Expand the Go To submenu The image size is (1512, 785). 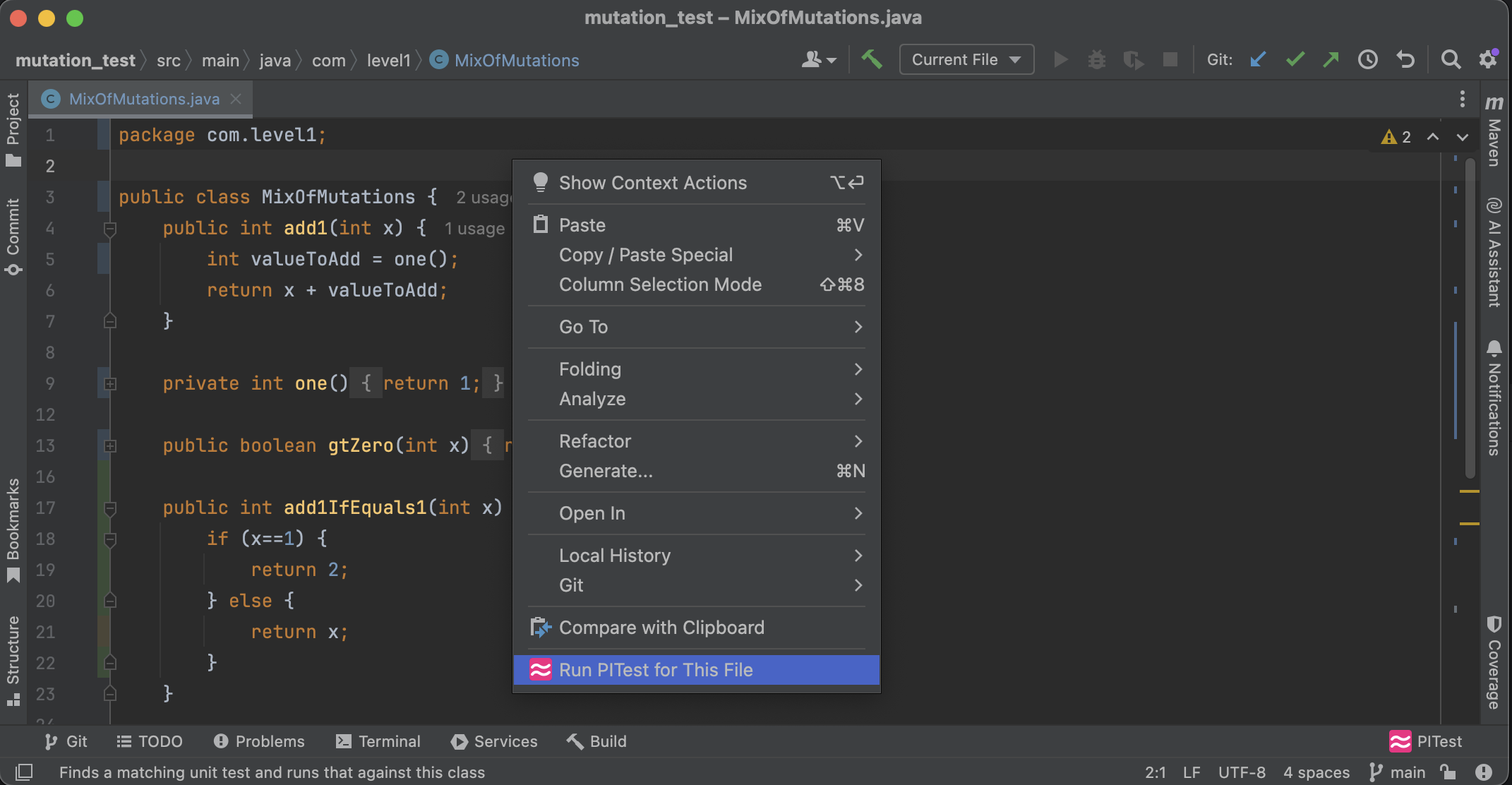pos(697,327)
